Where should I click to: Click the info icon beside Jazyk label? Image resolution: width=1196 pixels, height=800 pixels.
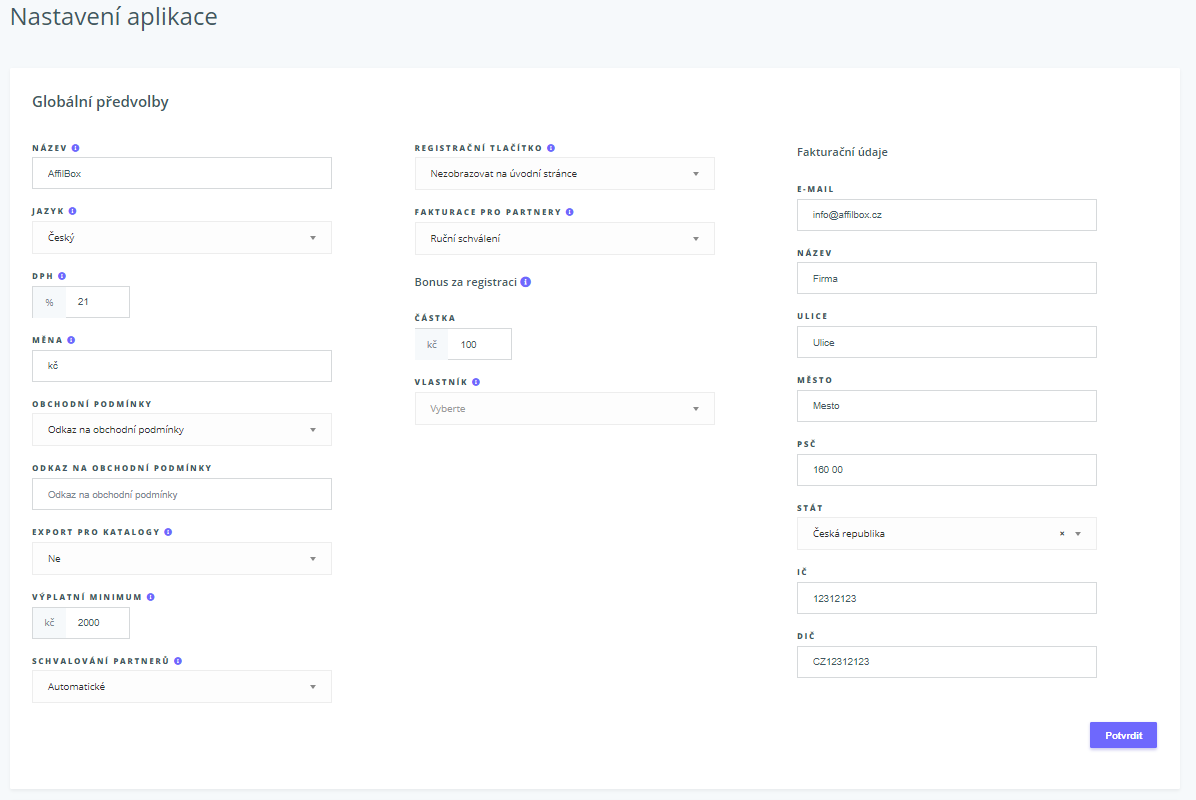(x=72, y=211)
